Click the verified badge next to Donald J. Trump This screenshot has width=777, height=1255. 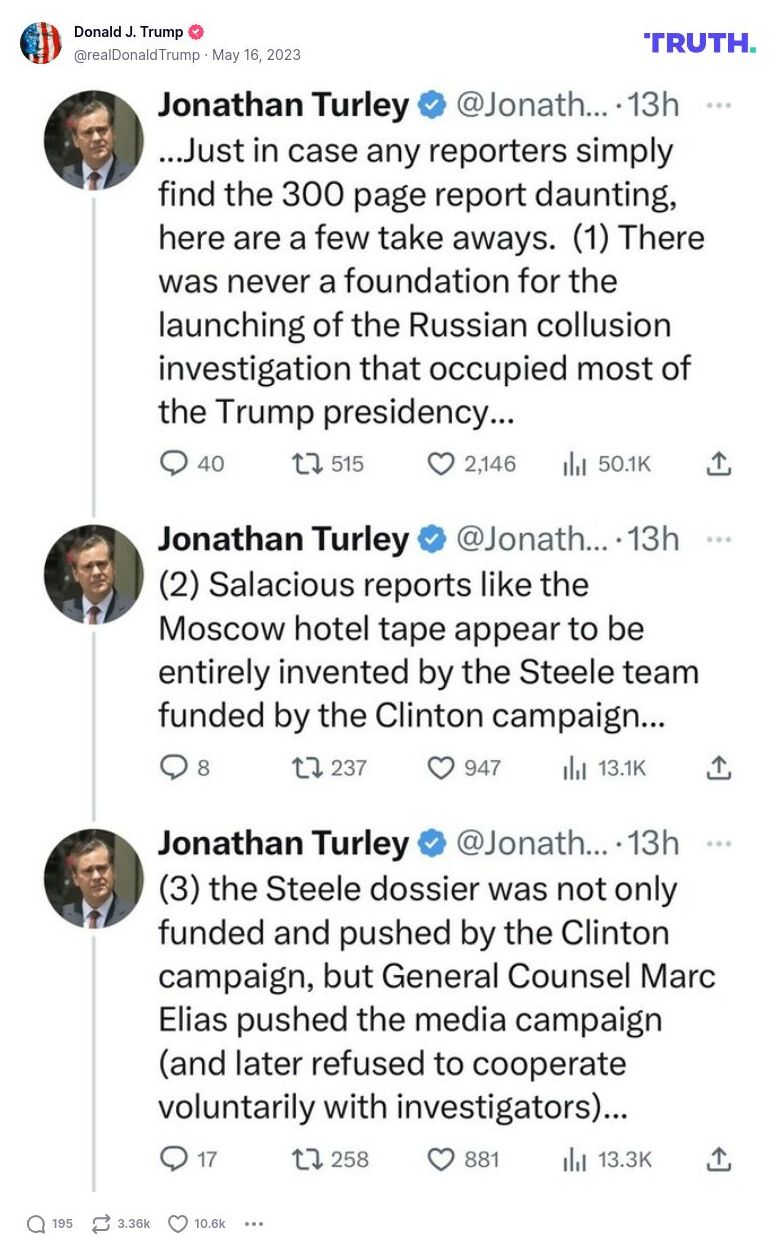[x=196, y=33]
